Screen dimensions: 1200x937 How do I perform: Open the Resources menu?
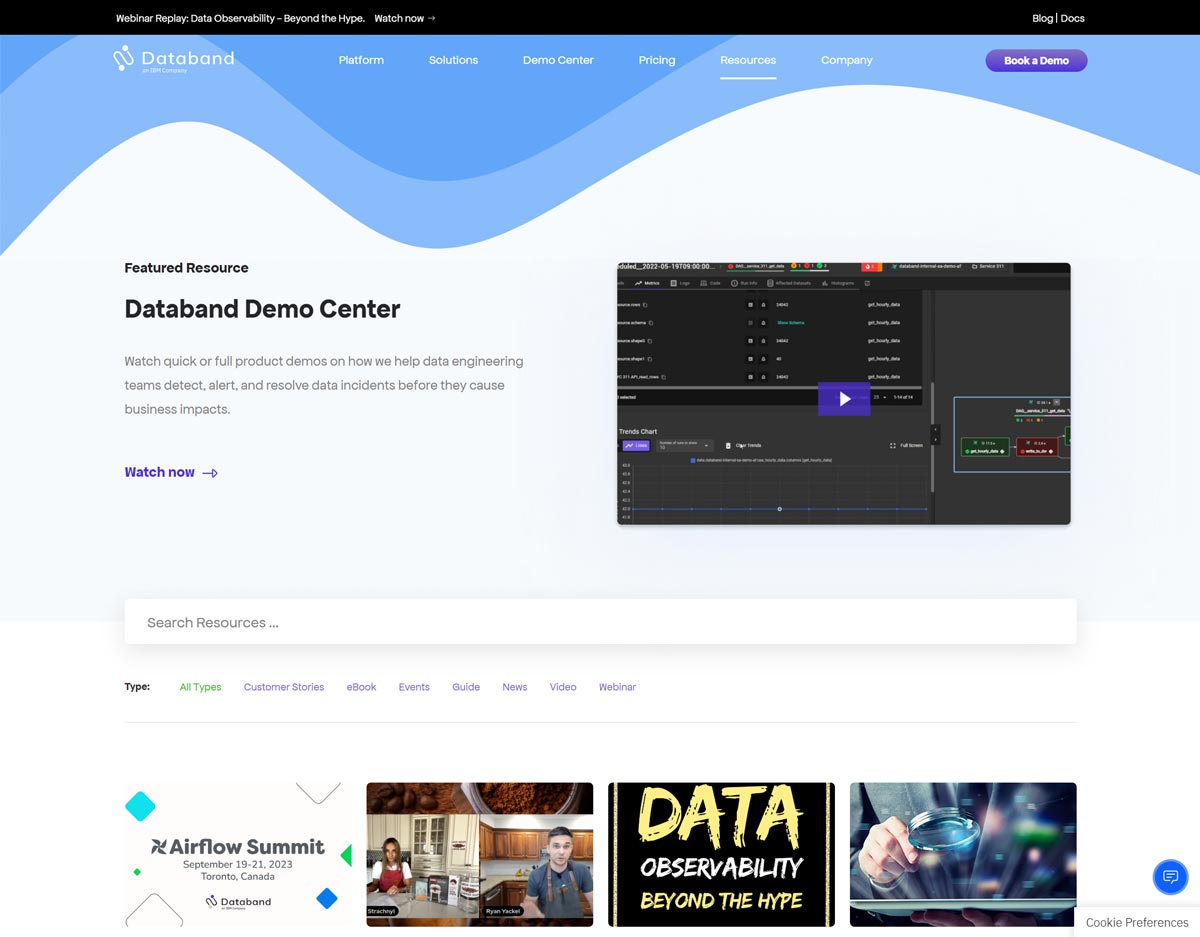pyautogui.click(x=748, y=60)
